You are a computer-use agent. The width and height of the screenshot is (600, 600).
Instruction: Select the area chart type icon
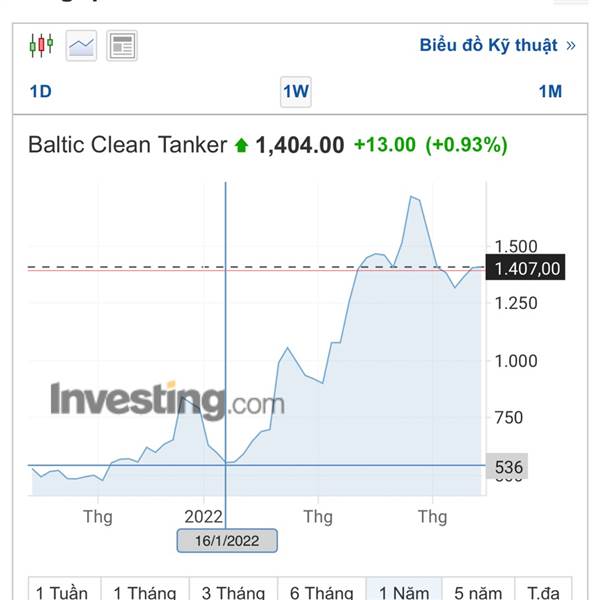pos(81,46)
